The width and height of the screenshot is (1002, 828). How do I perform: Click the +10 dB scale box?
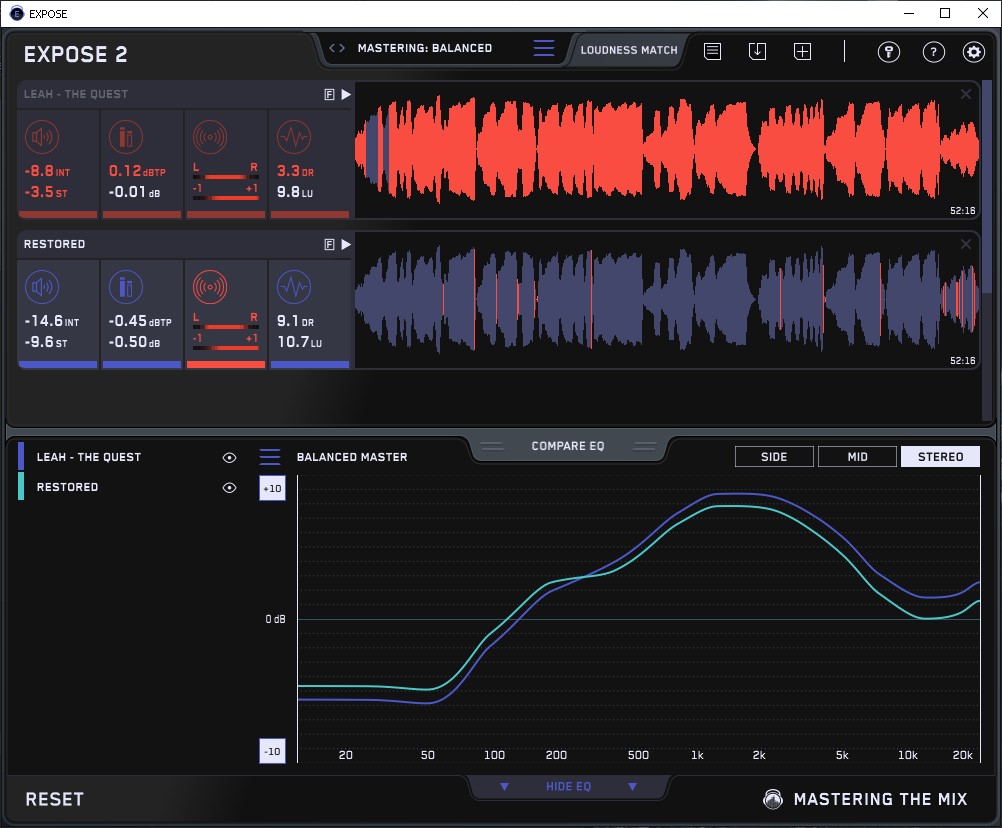[272, 489]
